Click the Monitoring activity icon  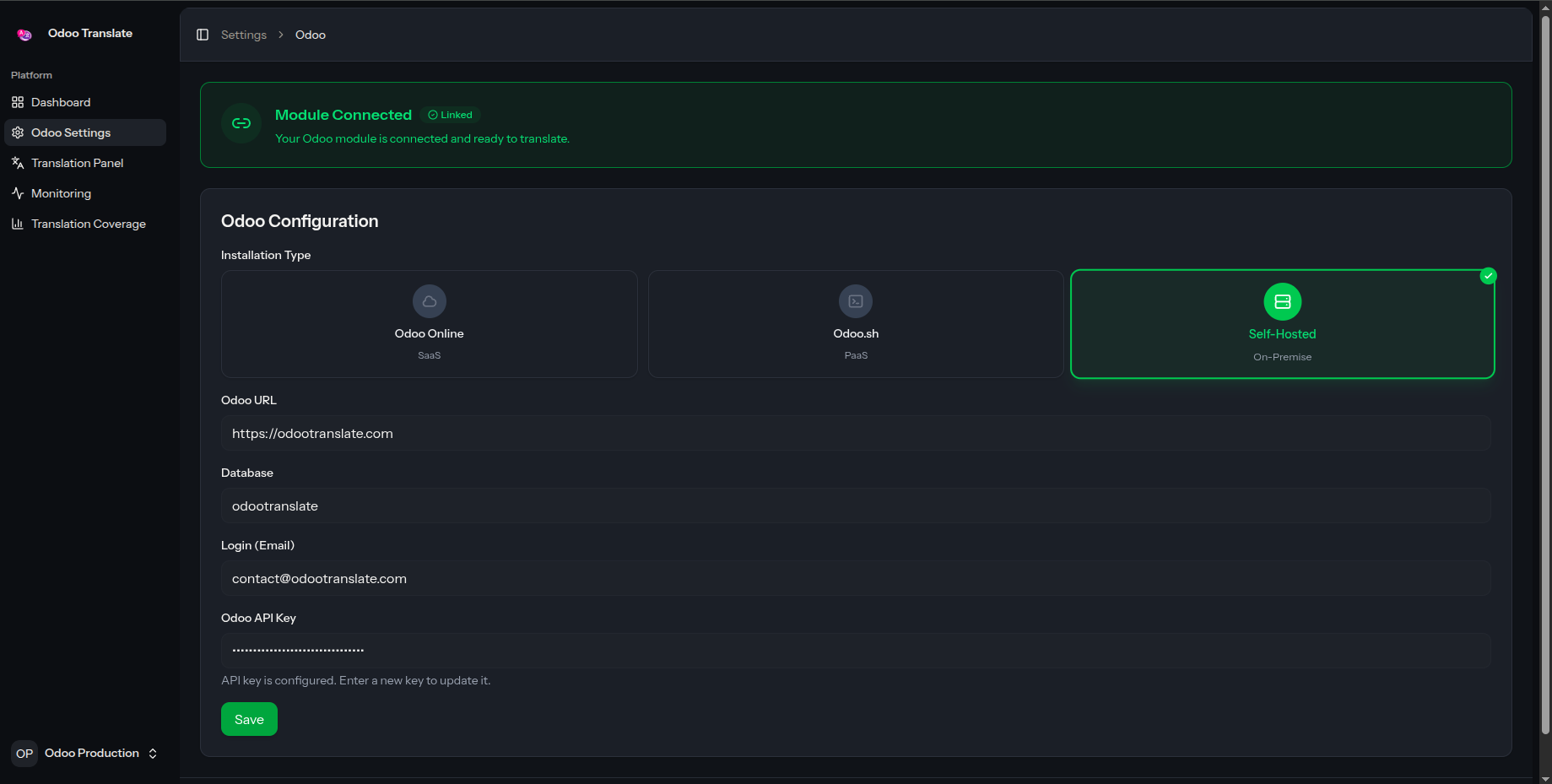click(18, 193)
